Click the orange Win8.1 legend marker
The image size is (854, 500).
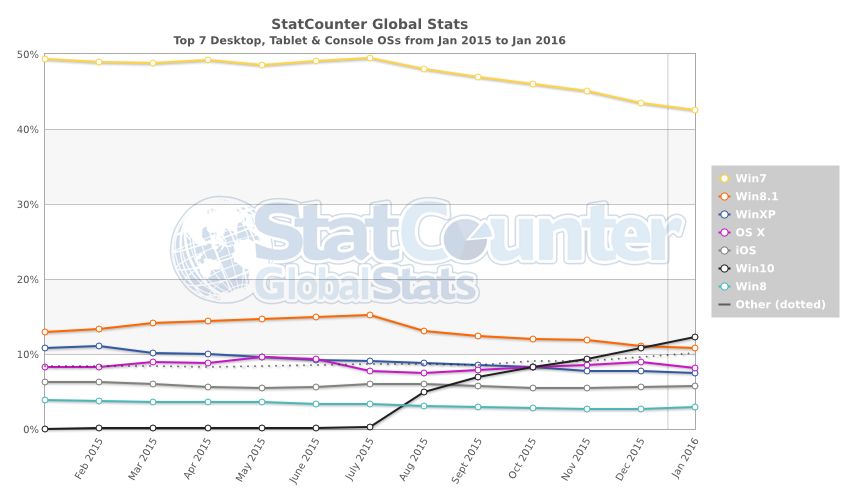tap(724, 196)
